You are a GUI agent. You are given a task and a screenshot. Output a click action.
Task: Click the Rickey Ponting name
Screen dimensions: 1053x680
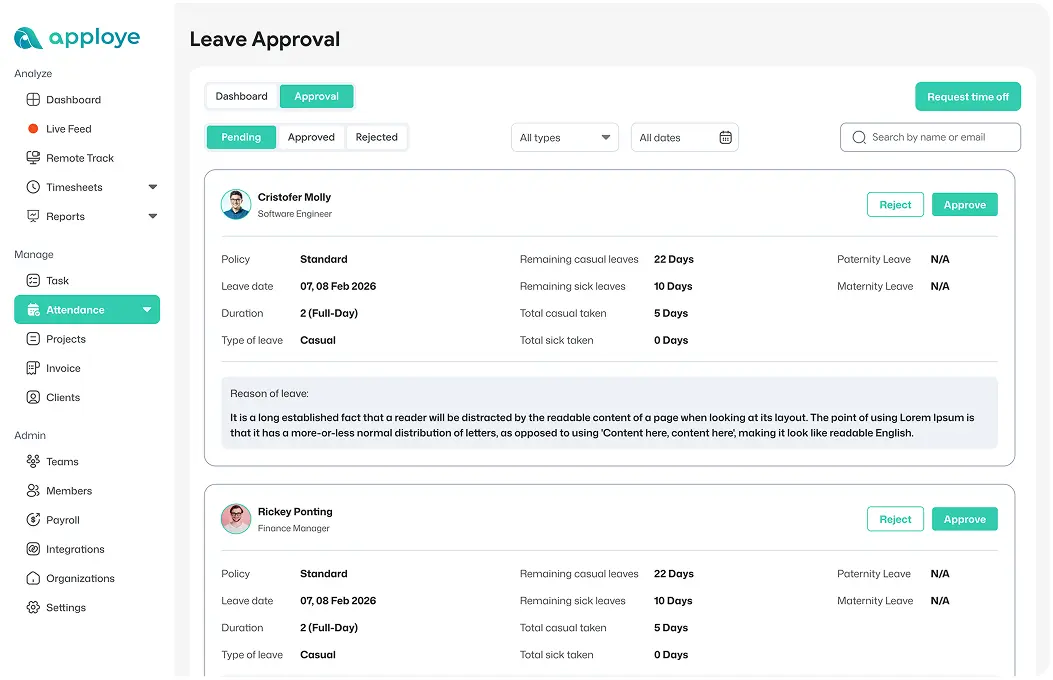(x=295, y=512)
